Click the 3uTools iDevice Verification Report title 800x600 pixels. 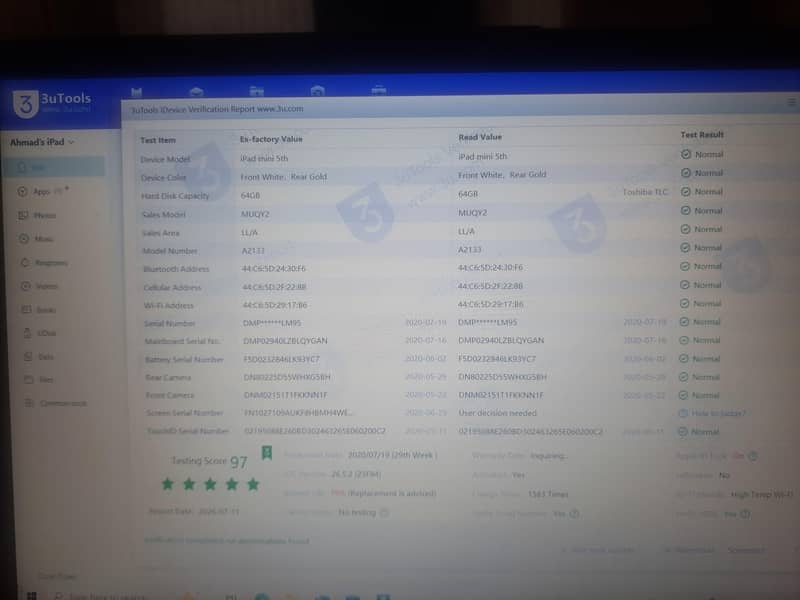[x=217, y=109]
